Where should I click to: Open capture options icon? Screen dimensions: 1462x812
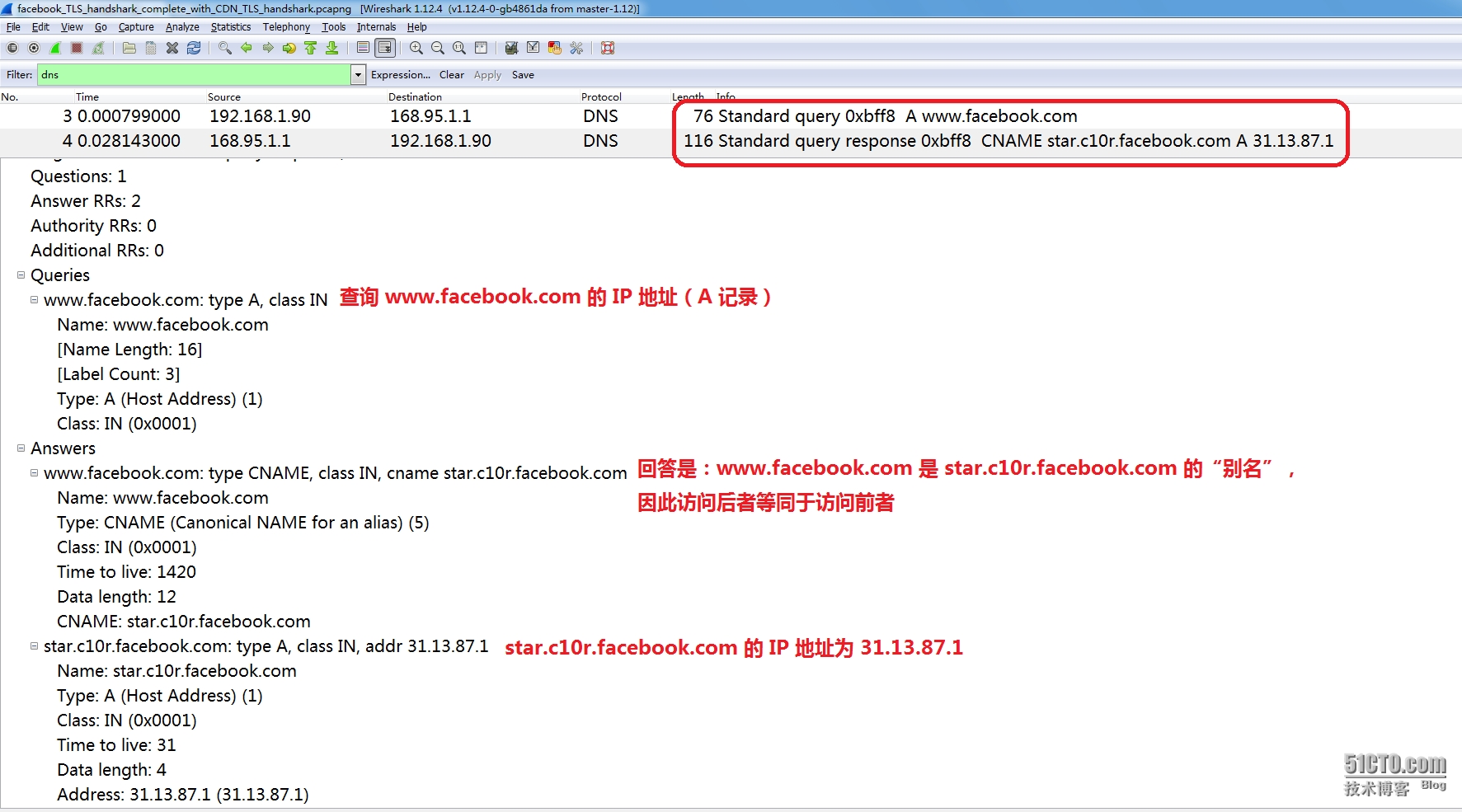[34, 48]
